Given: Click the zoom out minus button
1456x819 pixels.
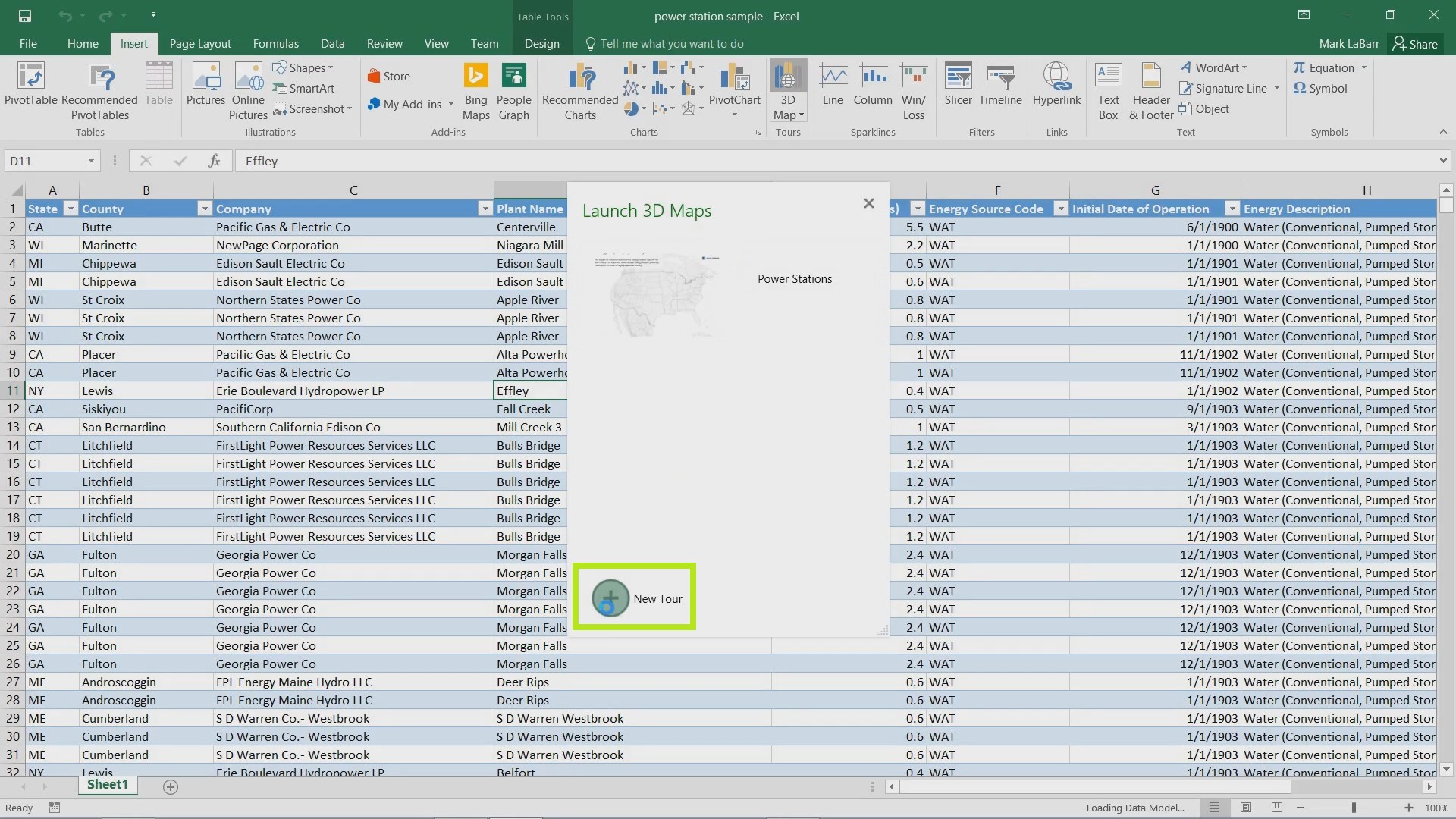Looking at the screenshot, I should pos(1300,808).
